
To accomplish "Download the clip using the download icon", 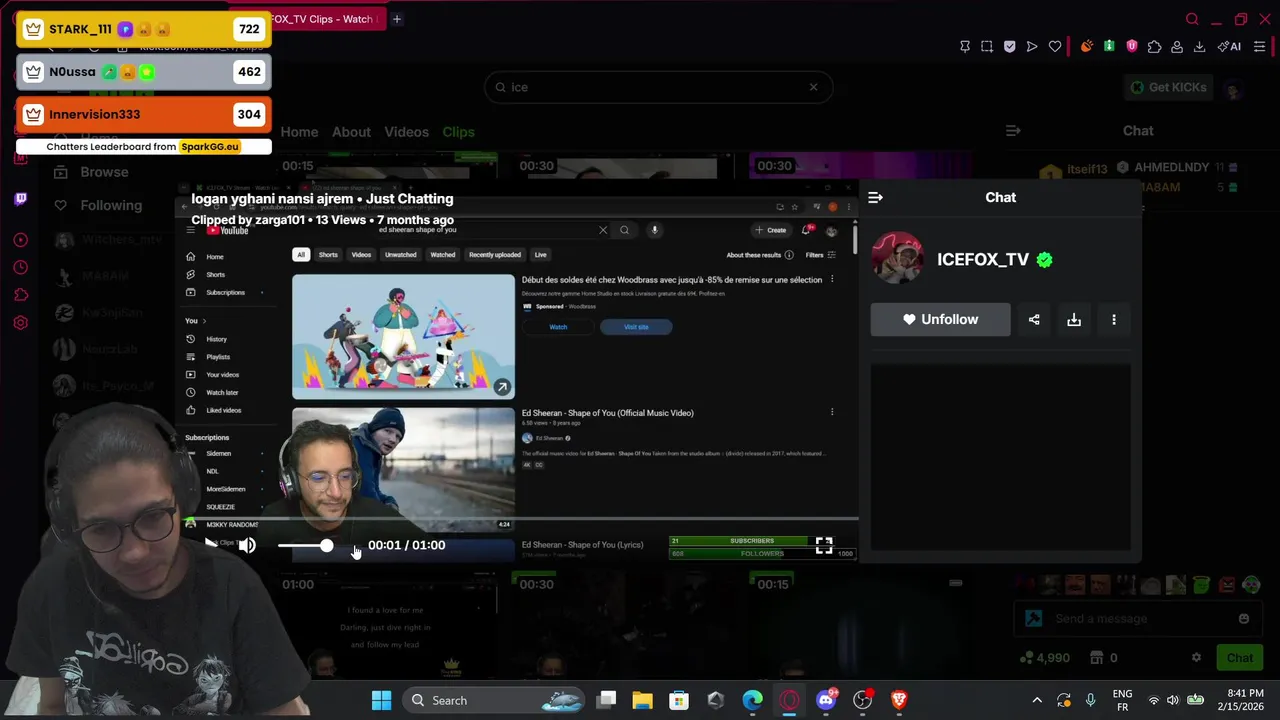I will point(1074,320).
